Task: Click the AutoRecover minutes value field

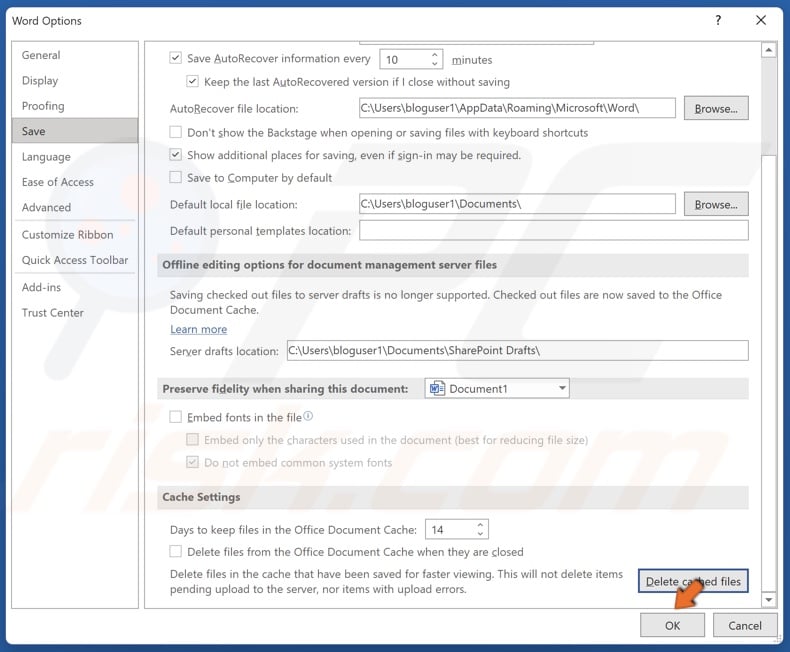Action: [x=405, y=59]
